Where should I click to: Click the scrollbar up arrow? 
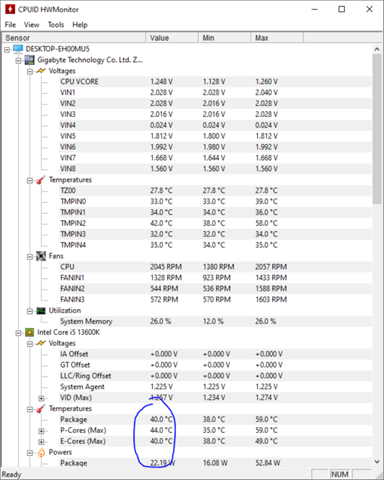coord(377,49)
